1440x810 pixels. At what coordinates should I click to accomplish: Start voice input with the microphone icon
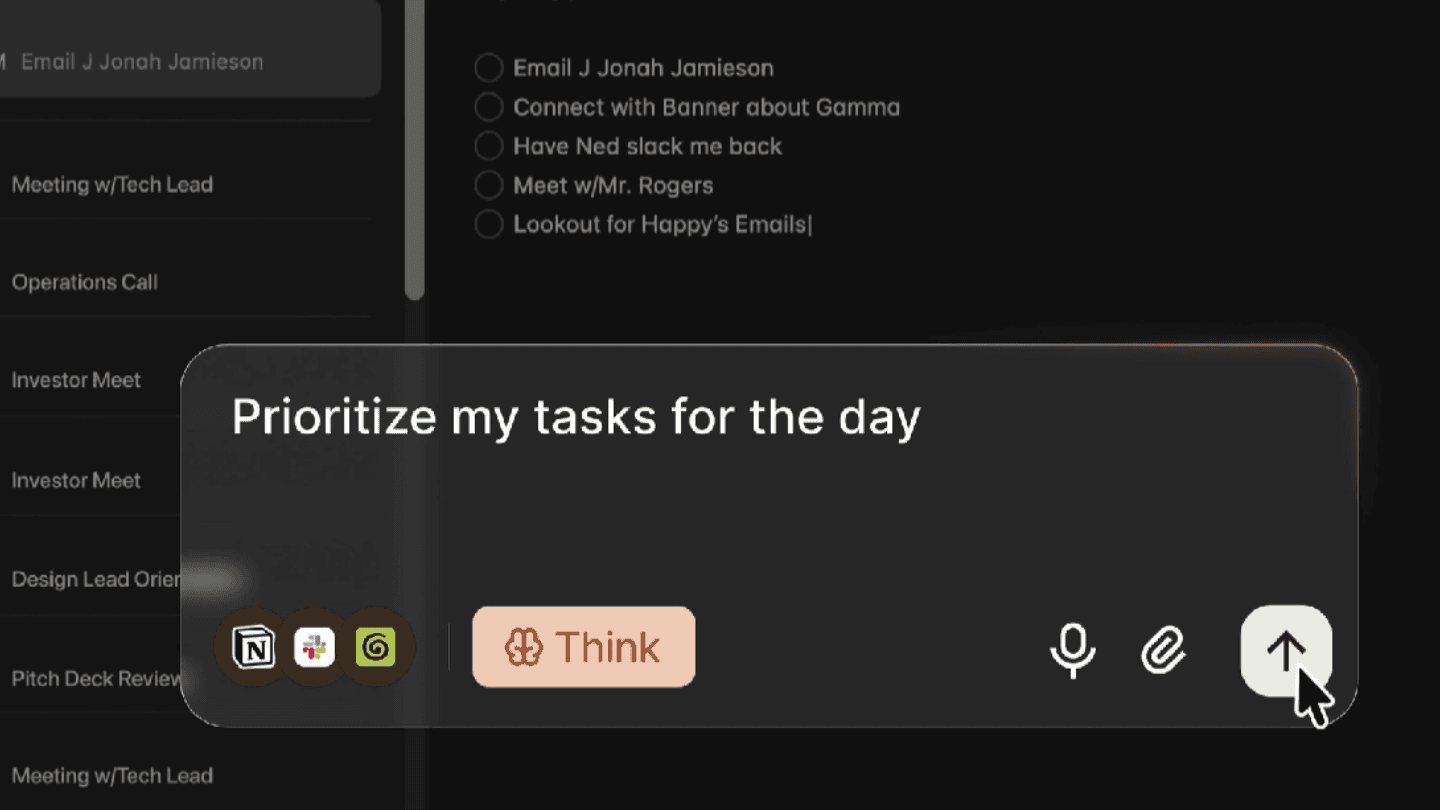pyautogui.click(x=1073, y=651)
